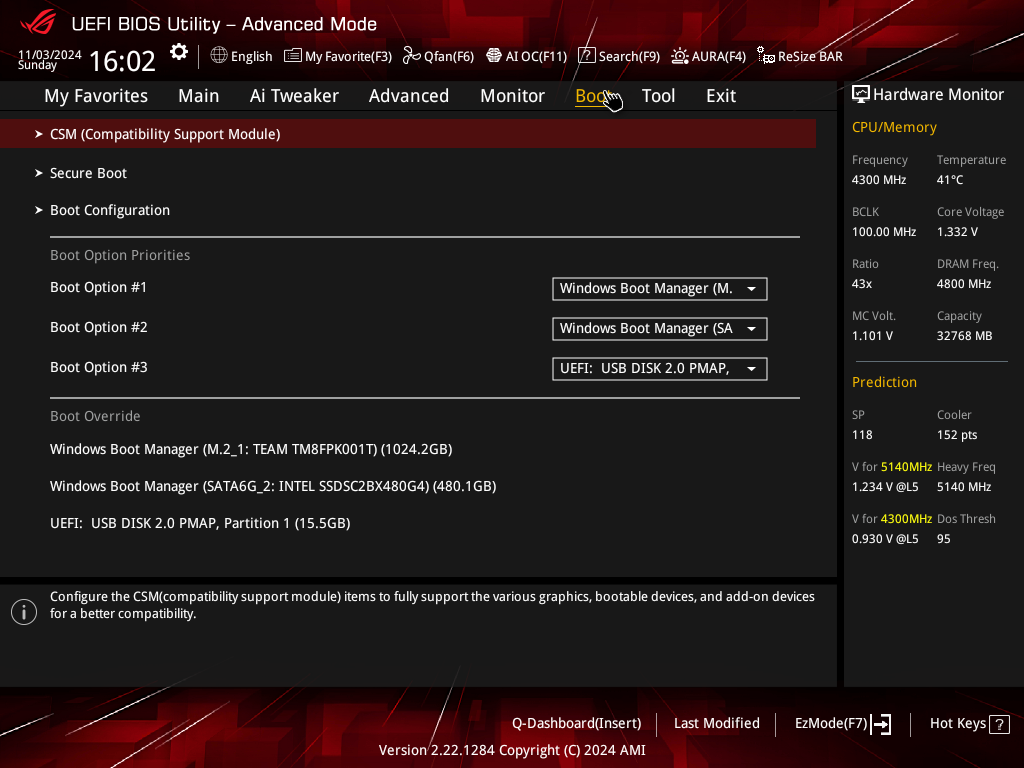The height and width of the screenshot is (768, 1024).
Task: Click the 16:02 clock display
Action: point(122,61)
